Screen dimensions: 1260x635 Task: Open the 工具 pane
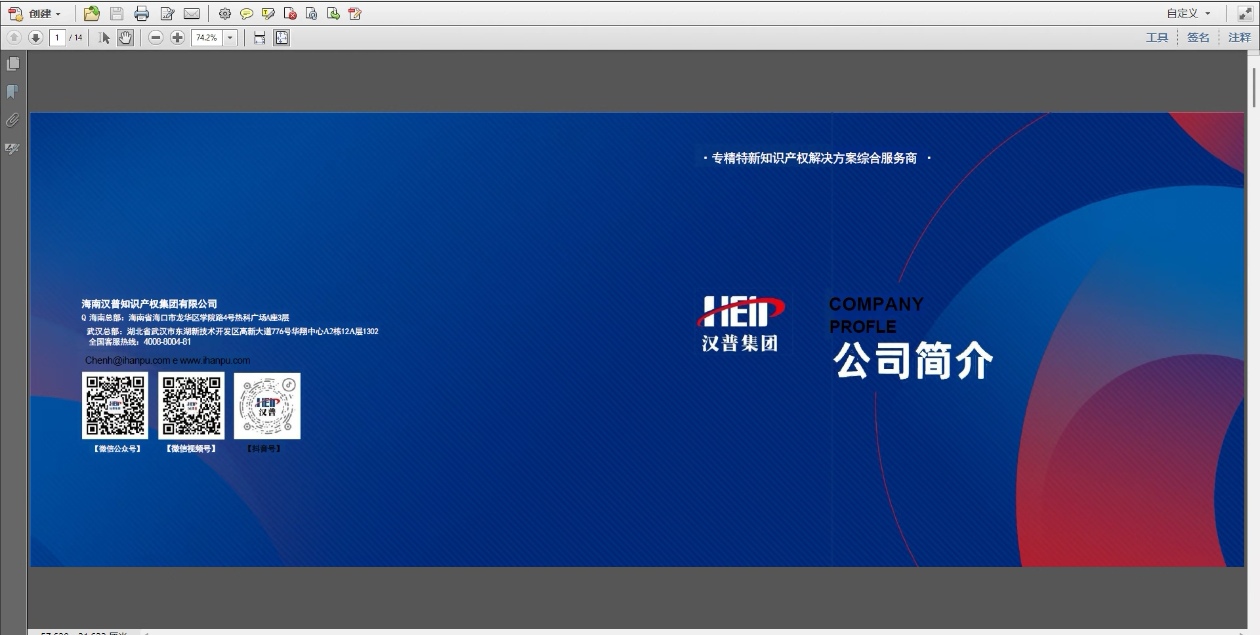pyautogui.click(x=1156, y=37)
